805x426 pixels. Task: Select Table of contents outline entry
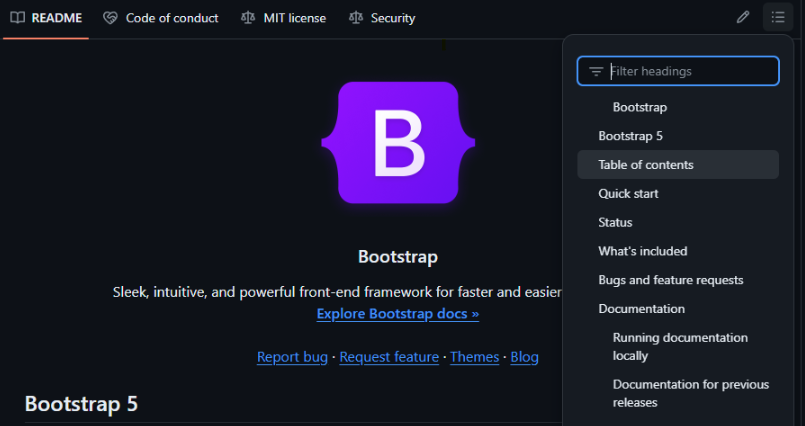(x=678, y=165)
